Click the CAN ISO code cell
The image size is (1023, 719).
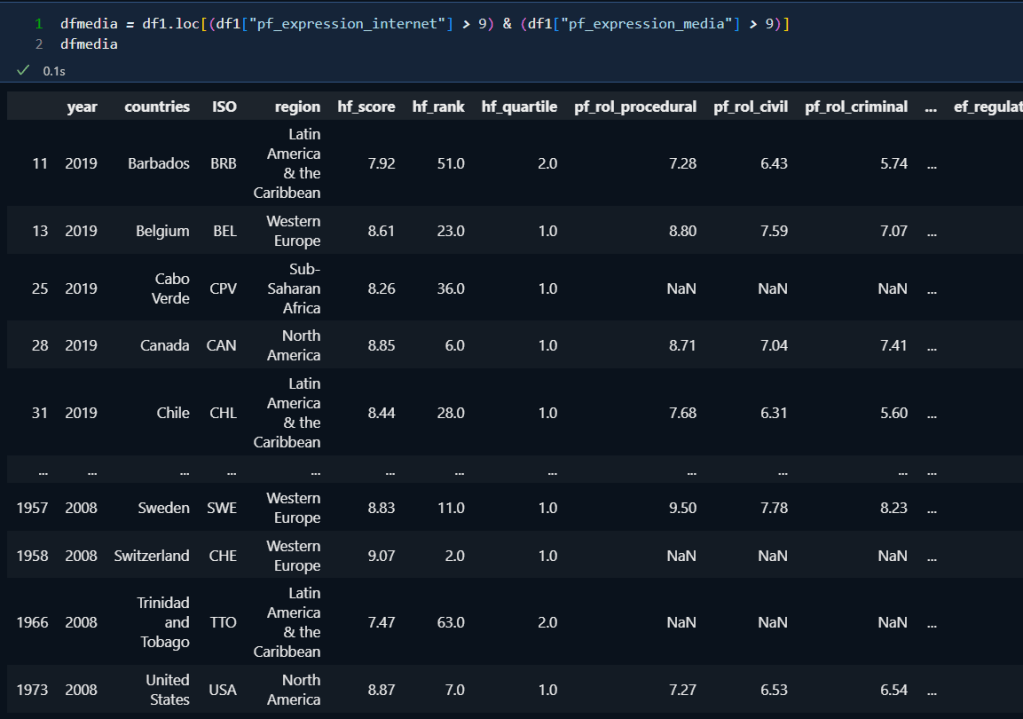[221, 346]
